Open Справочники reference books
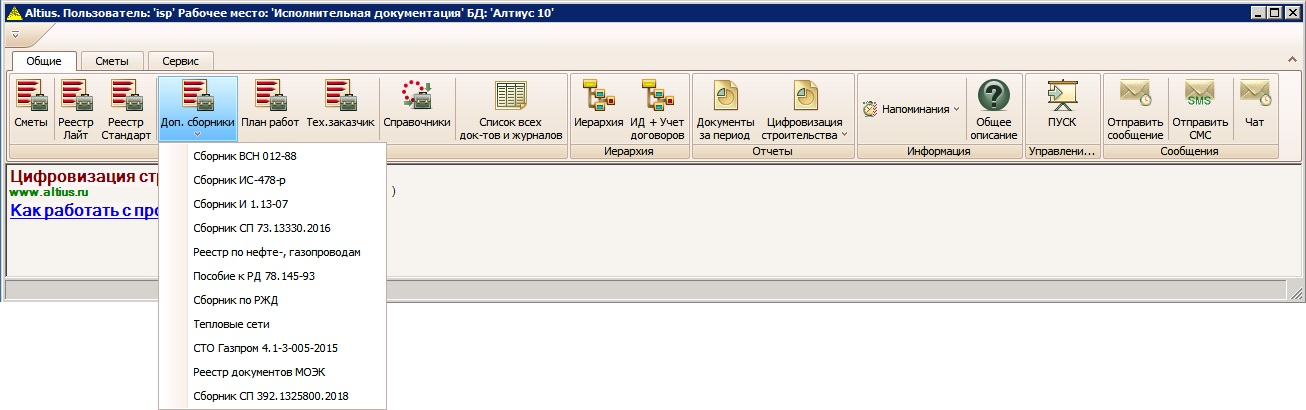Screen dimensions: 1306x410 (x=417, y=108)
